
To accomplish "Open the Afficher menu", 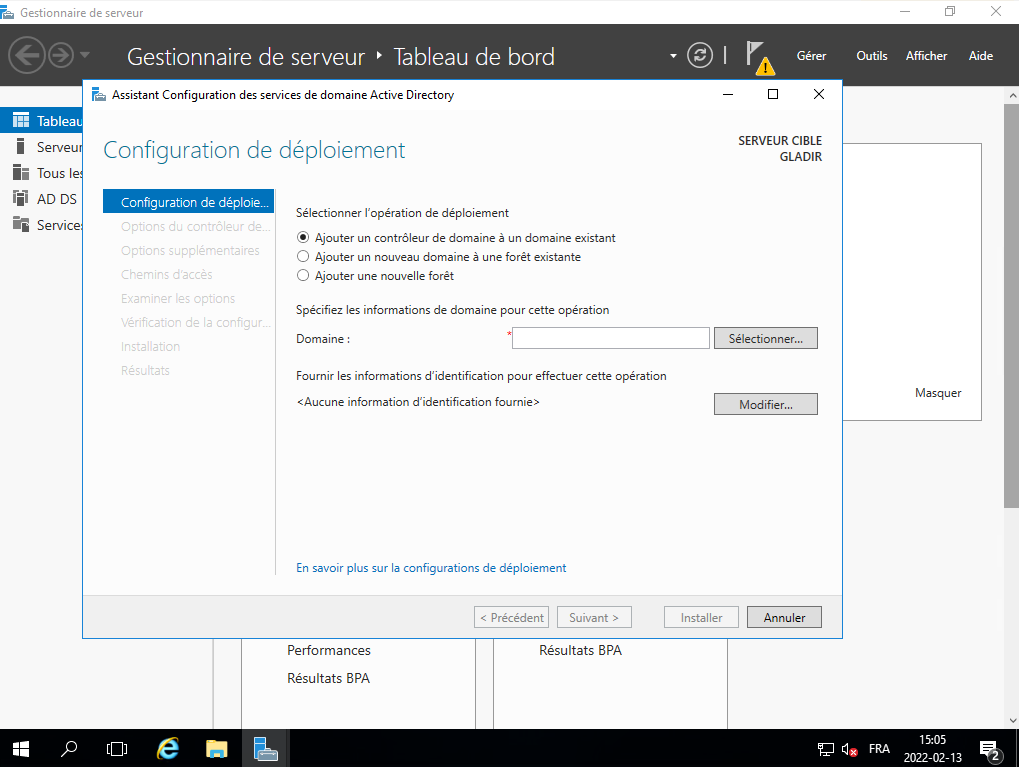I will tap(926, 56).
